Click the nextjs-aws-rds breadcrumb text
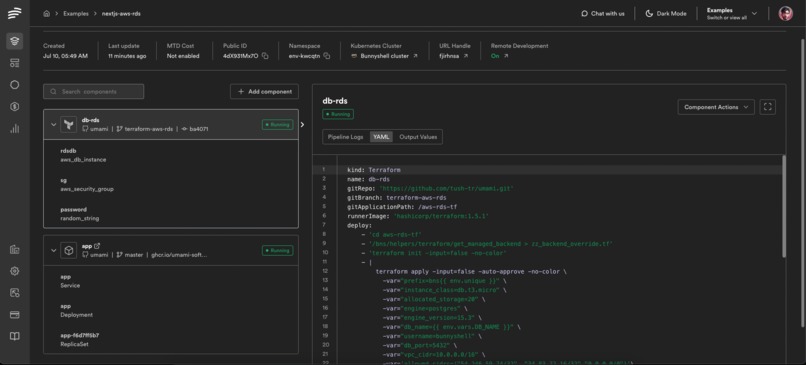This screenshot has height=365, width=806. point(121,14)
